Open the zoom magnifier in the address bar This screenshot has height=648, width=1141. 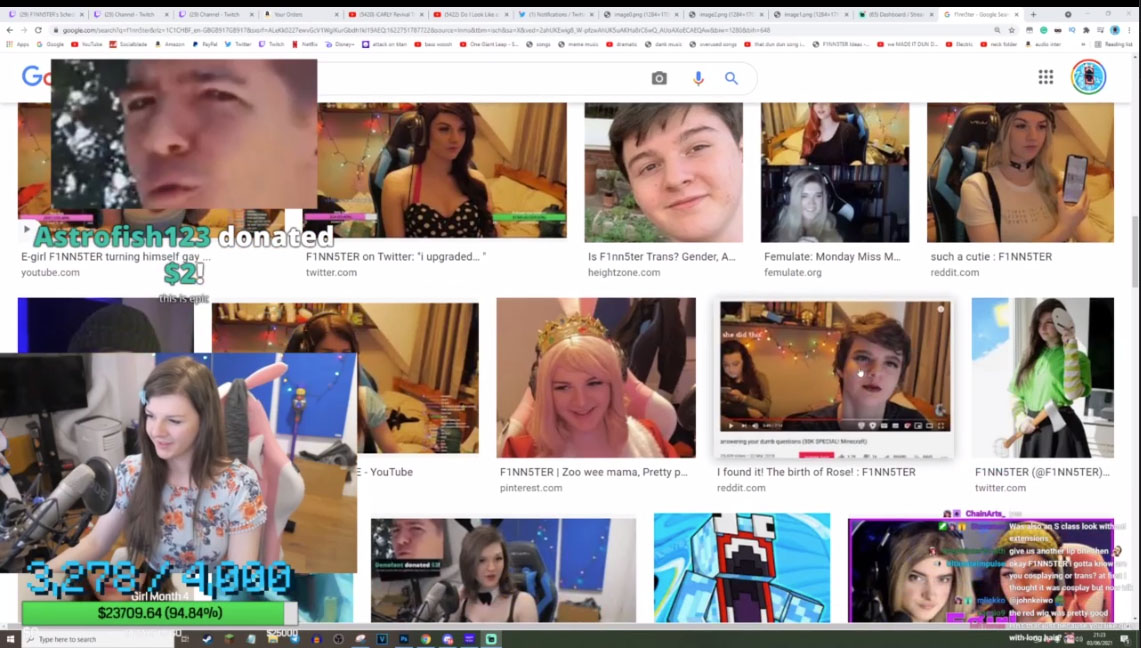pyautogui.click(x=997, y=31)
